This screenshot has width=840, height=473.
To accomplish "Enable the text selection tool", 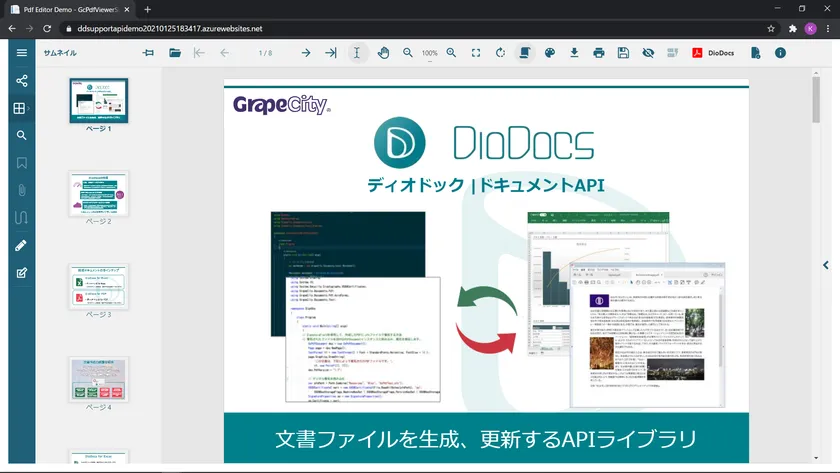I will point(357,53).
